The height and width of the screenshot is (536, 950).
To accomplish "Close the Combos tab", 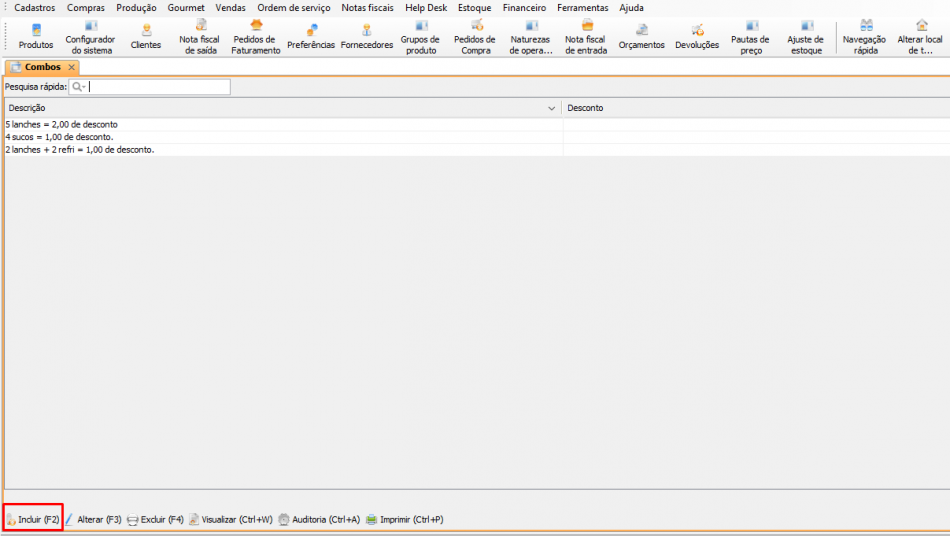I will [x=72, y=67].
